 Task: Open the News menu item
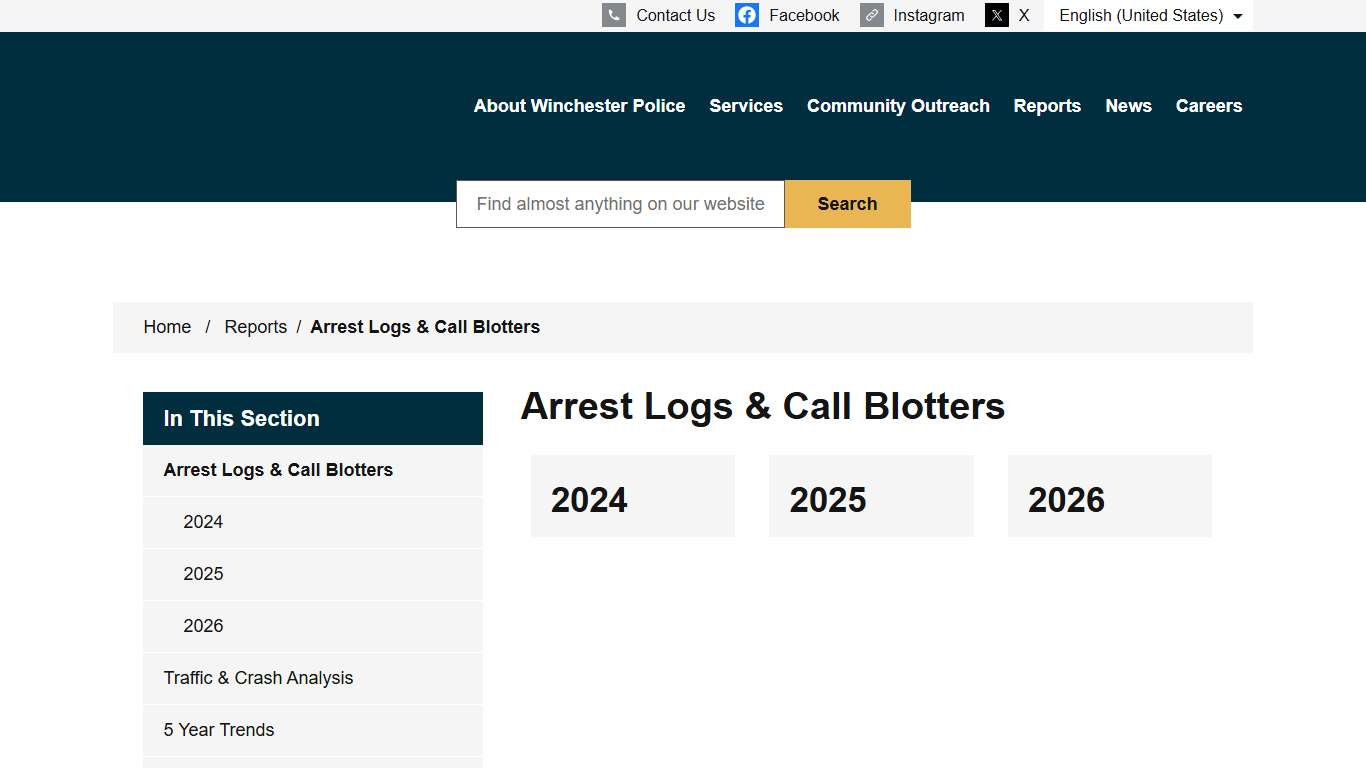[x=1128, y=105]
